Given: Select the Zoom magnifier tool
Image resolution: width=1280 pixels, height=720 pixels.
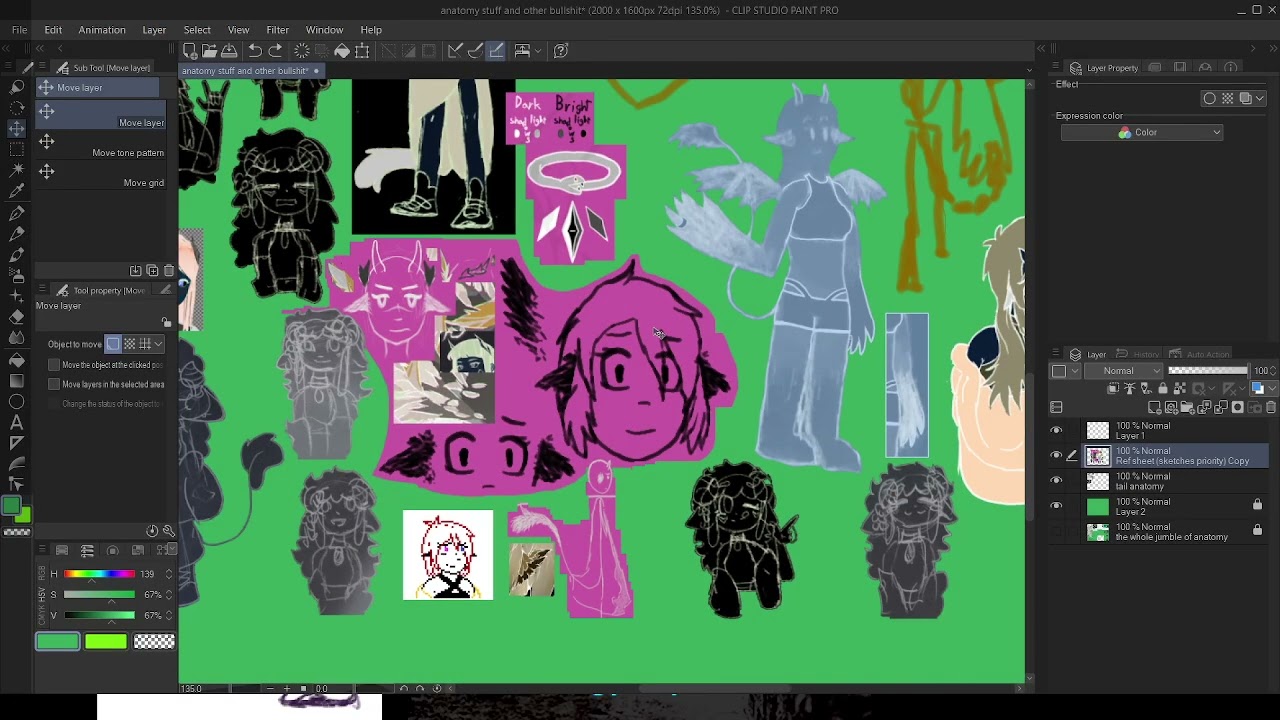Looking at the screenshot, I should (x=17, y=87).
